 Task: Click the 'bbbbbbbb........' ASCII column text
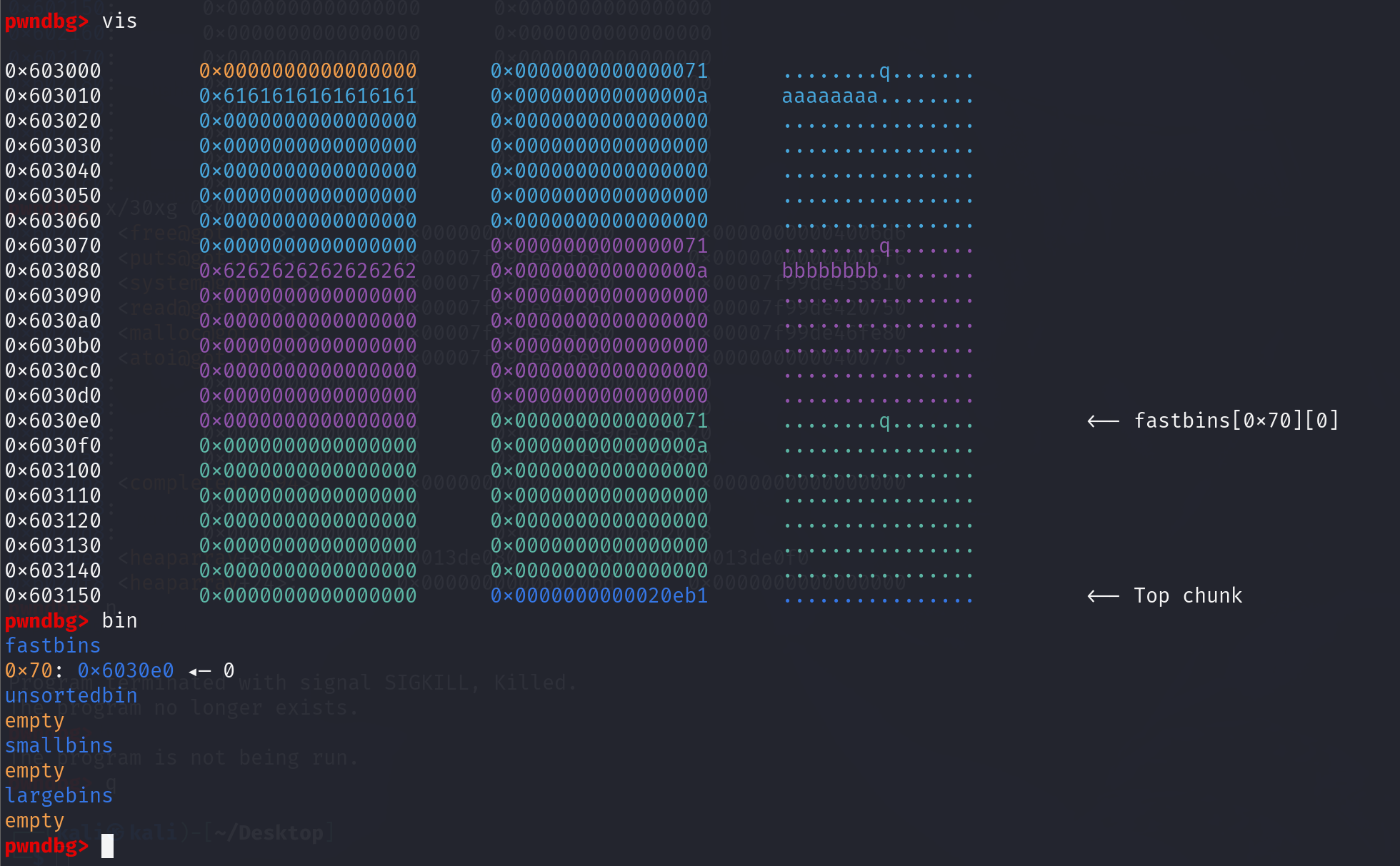(878, 271)
